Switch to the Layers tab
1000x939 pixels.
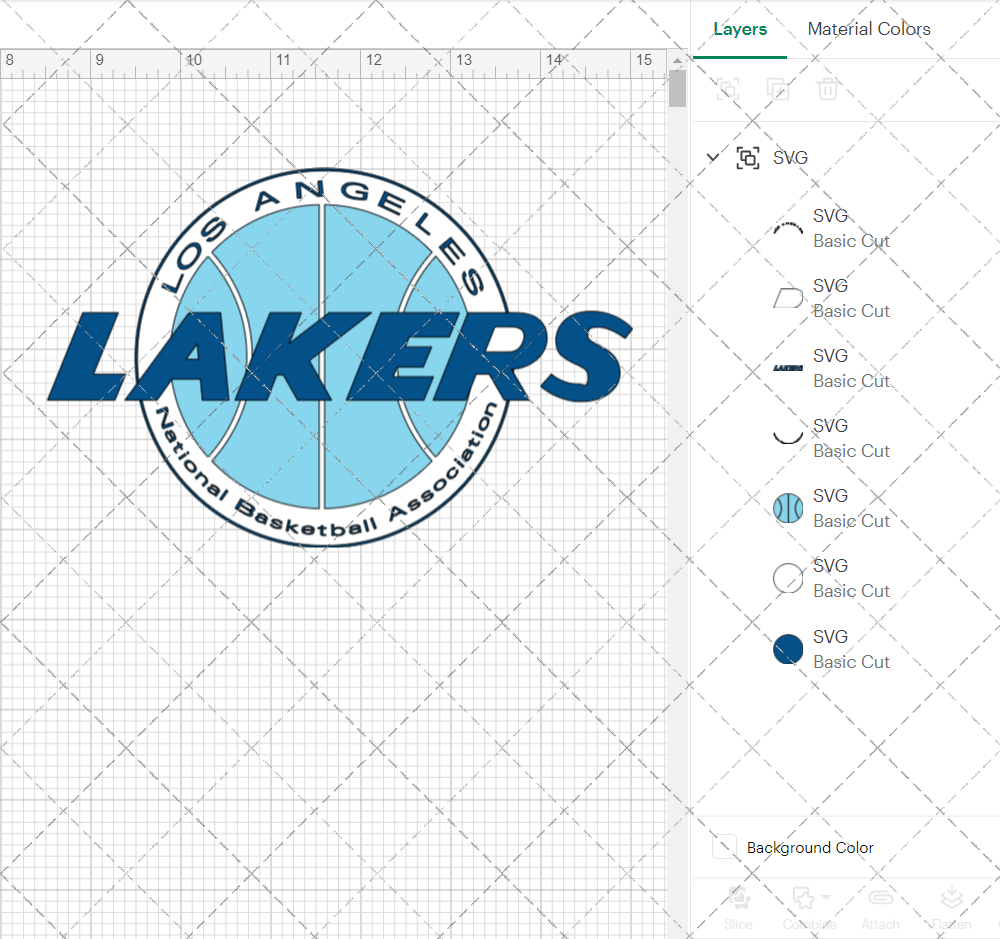click(x=740, y=29)
